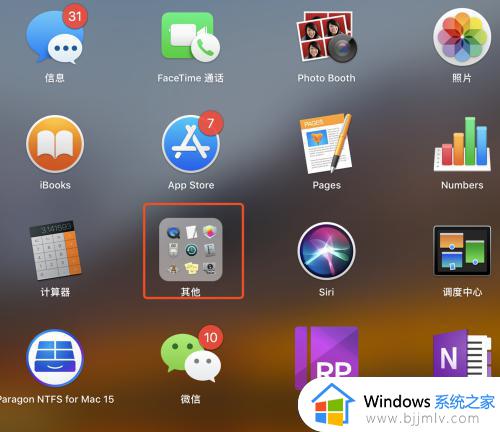Click the Numbers label

[x=462, y=185]
